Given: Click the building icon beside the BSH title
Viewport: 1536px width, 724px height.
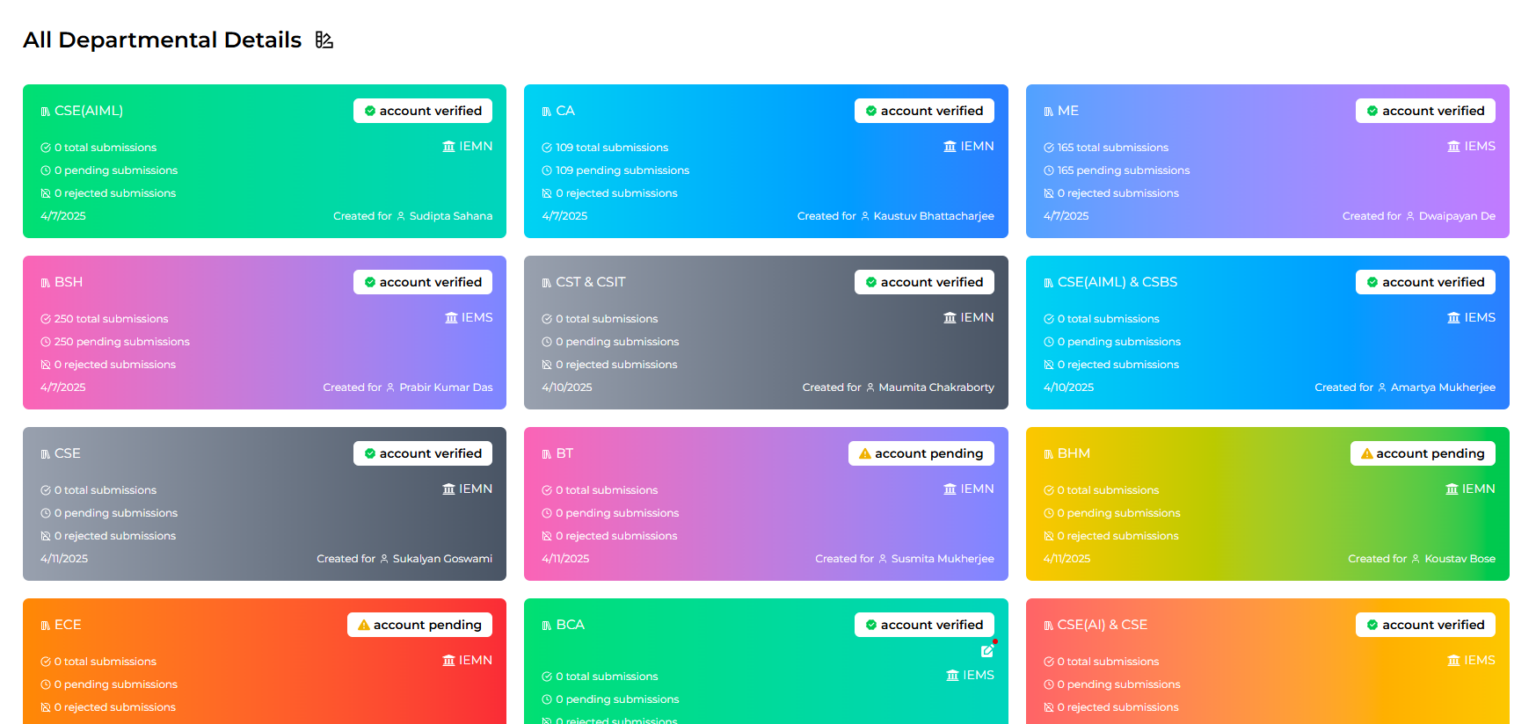Looking at the screenshot, I should tap(45, 283).
